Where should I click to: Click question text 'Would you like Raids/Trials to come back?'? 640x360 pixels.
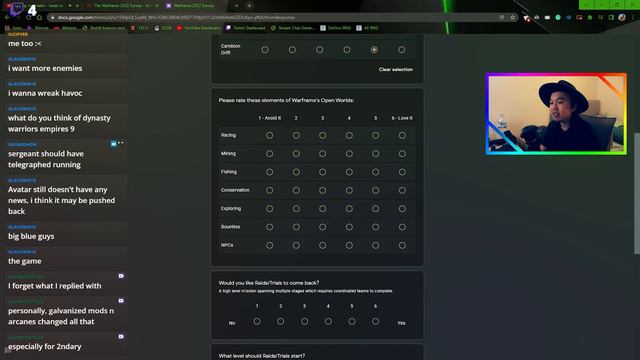[269, 282]
